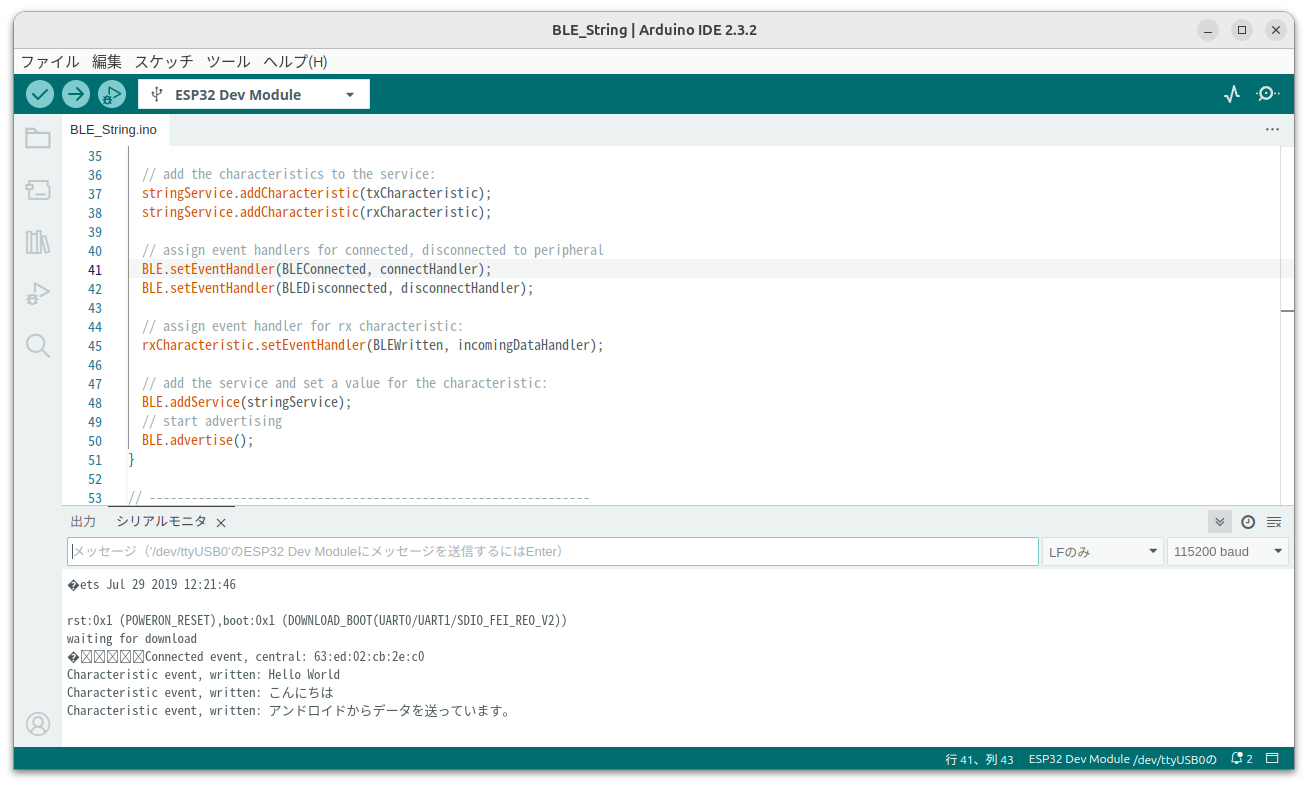Viewport: 1308px width, 786px height.
Task: Switch to the 出力 tab
Action: tap(83, 522)
